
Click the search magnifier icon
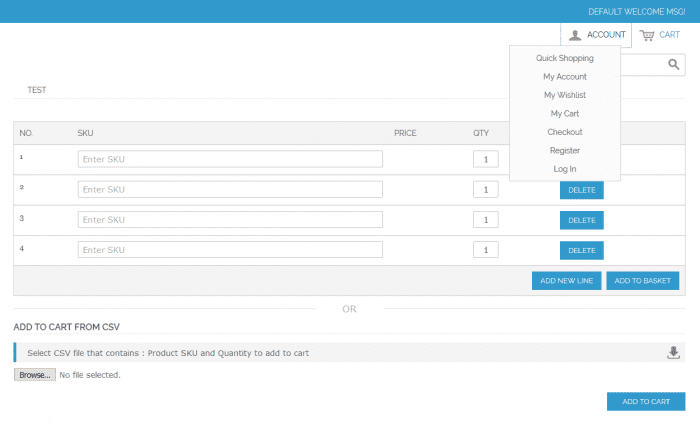pos(675,64)
